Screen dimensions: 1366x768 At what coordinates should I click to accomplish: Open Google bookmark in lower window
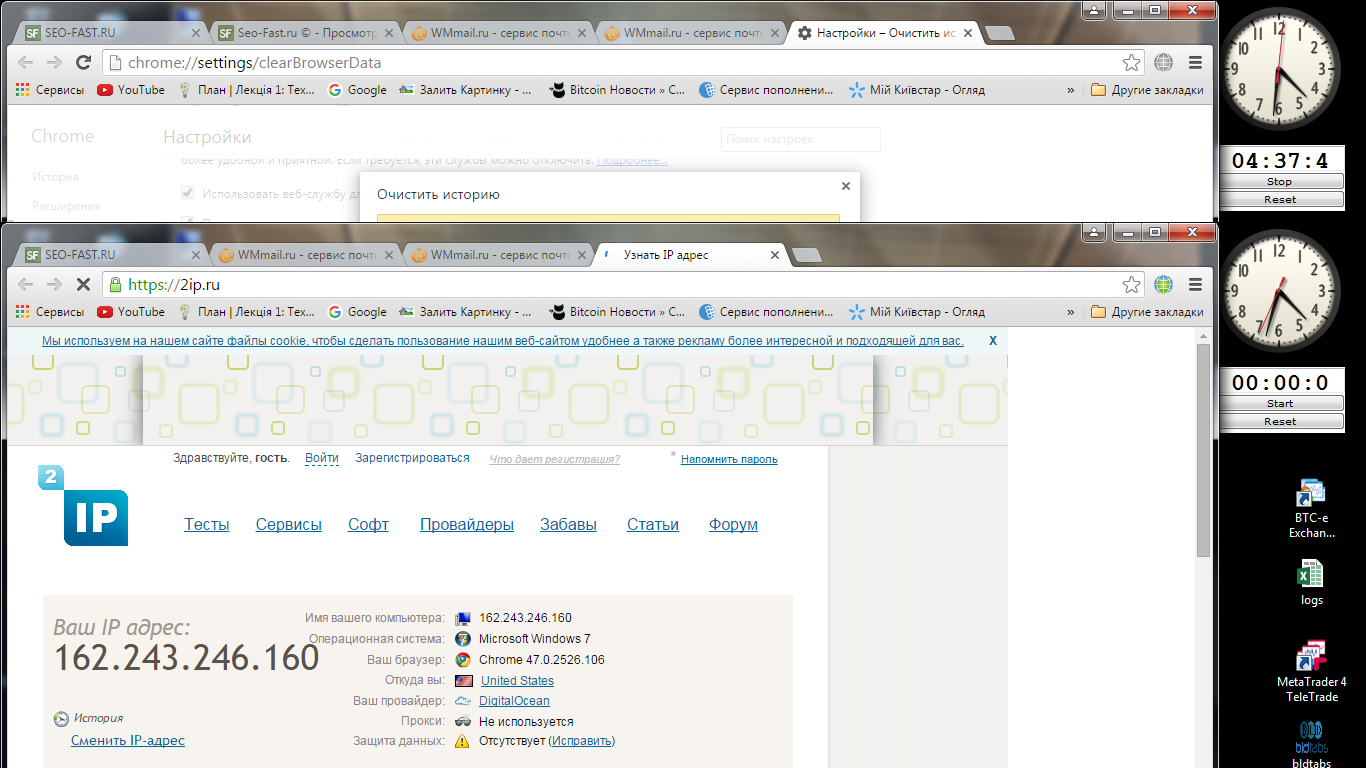[357, 312]
